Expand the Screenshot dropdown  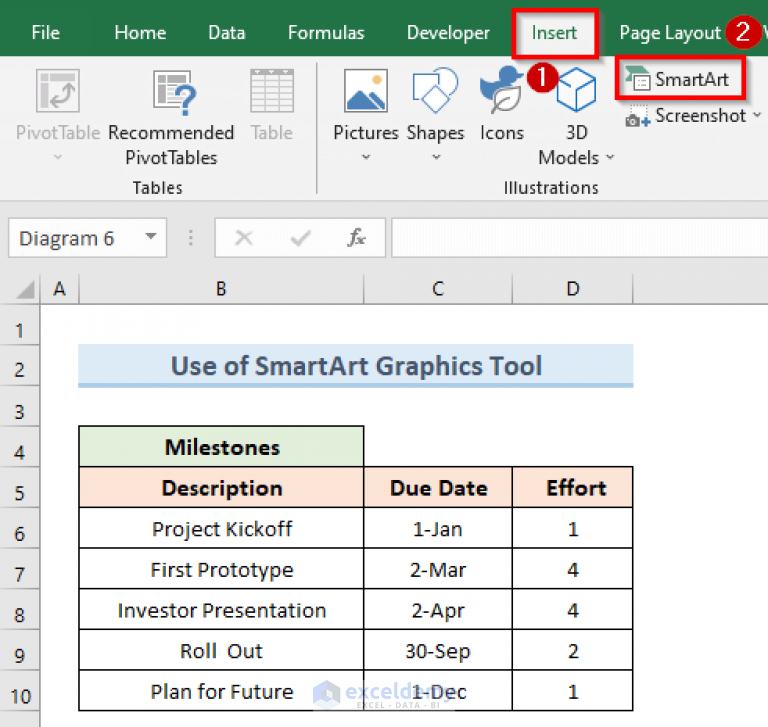coord(757,116)
